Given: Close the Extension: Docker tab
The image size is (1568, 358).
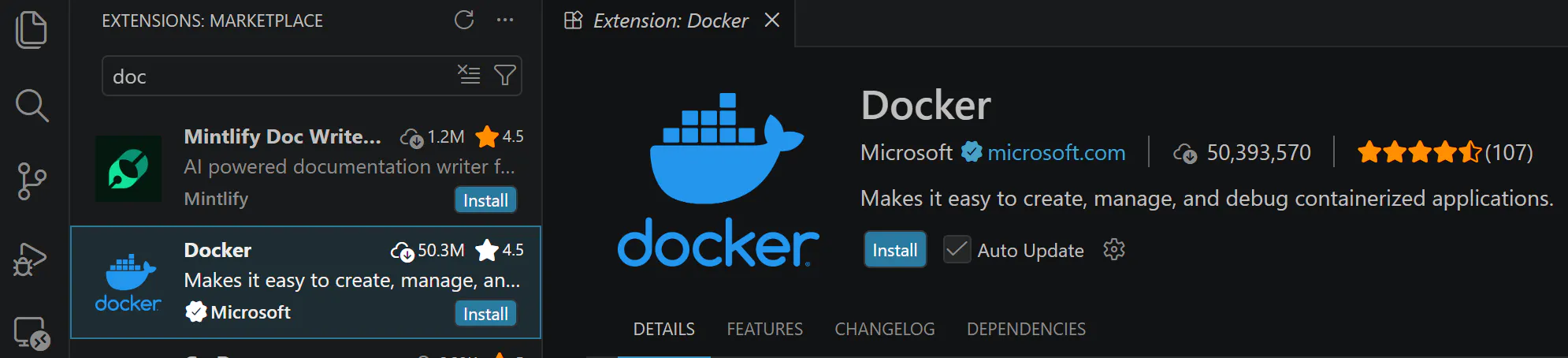Looking at the screenshot, I should coord(772,21).
